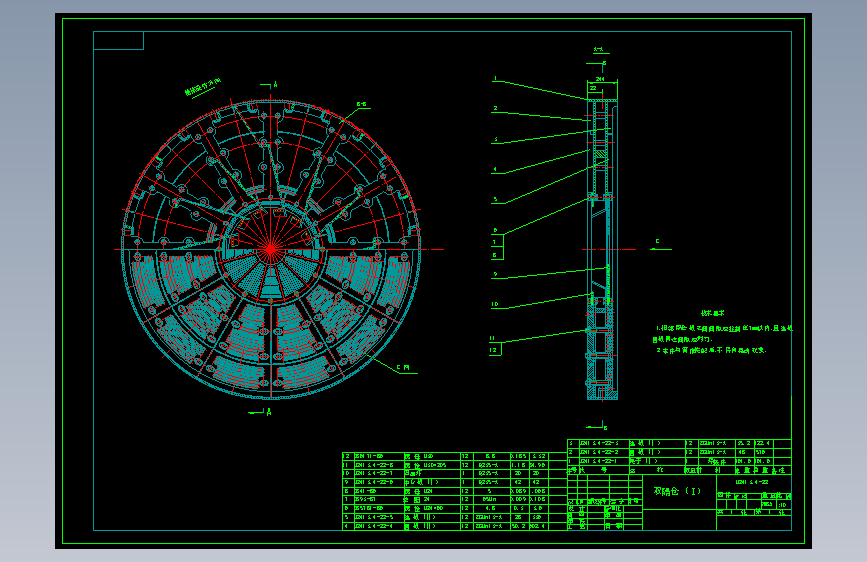The width and height of the screenshot is (867, 562).
Task: Click the 双隔仓 (I) drawing title
Action: pyautogui.click(x=677, y=491)
